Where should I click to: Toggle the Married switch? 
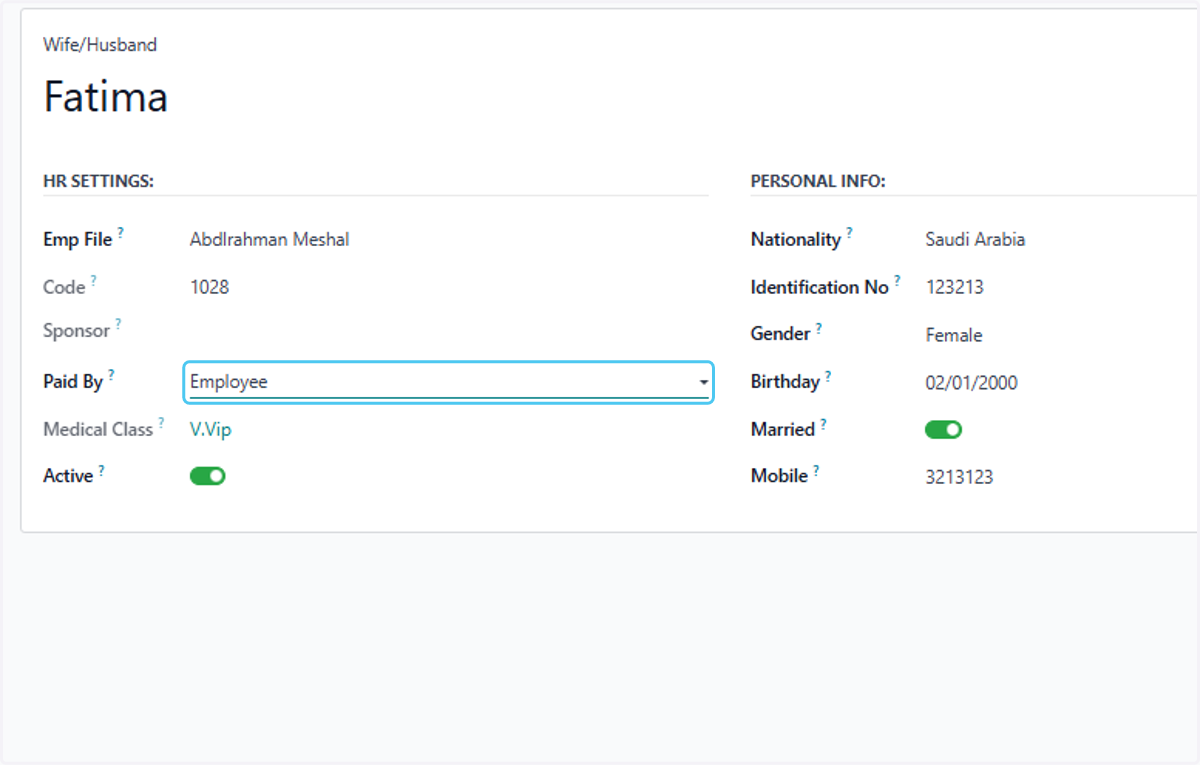tap(943, 429)
